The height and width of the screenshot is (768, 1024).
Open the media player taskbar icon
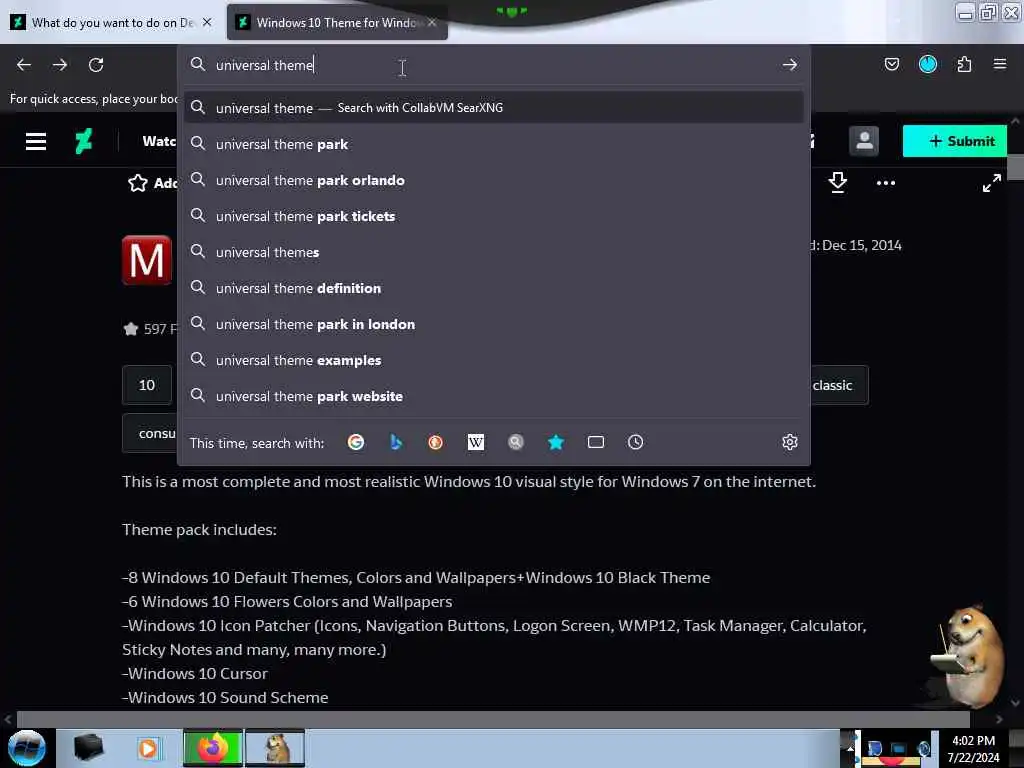[x=148, y=748]
